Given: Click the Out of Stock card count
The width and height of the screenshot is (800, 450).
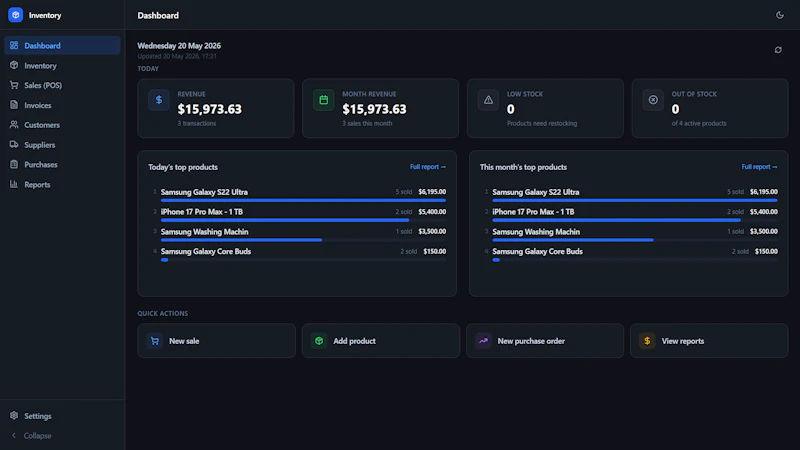Looking at the screenshot, I should (x=676, y=109).
